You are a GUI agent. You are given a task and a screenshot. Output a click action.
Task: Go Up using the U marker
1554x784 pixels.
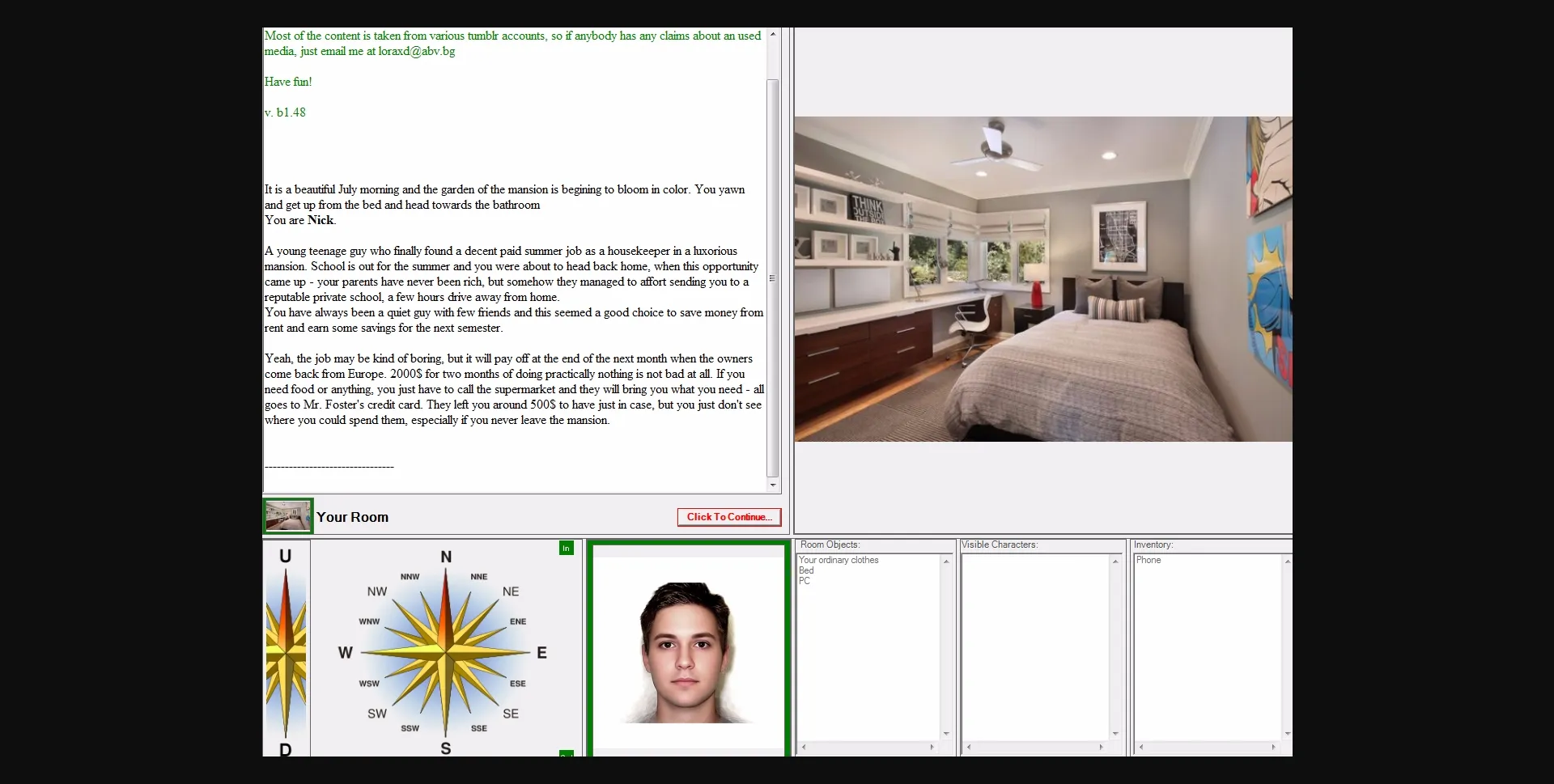pyautogui.click(x=285, y=557)
